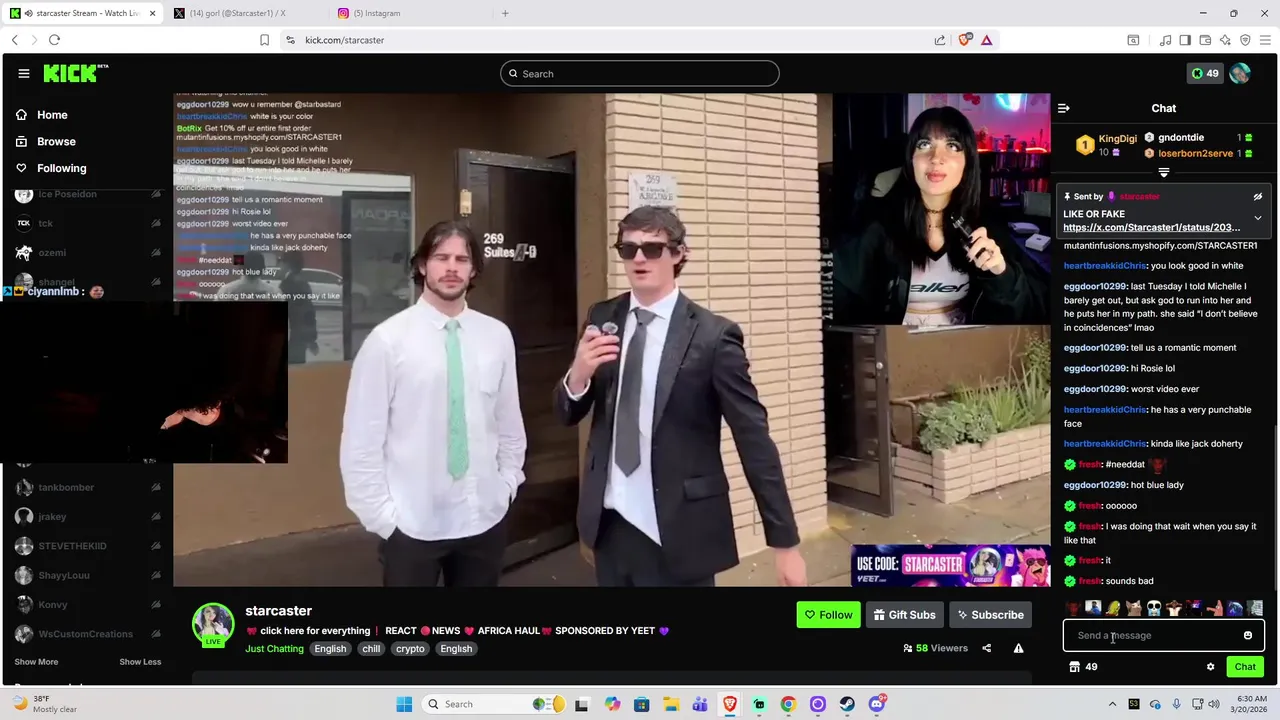Go back in browser history
1280x720 pixels.
14,40
